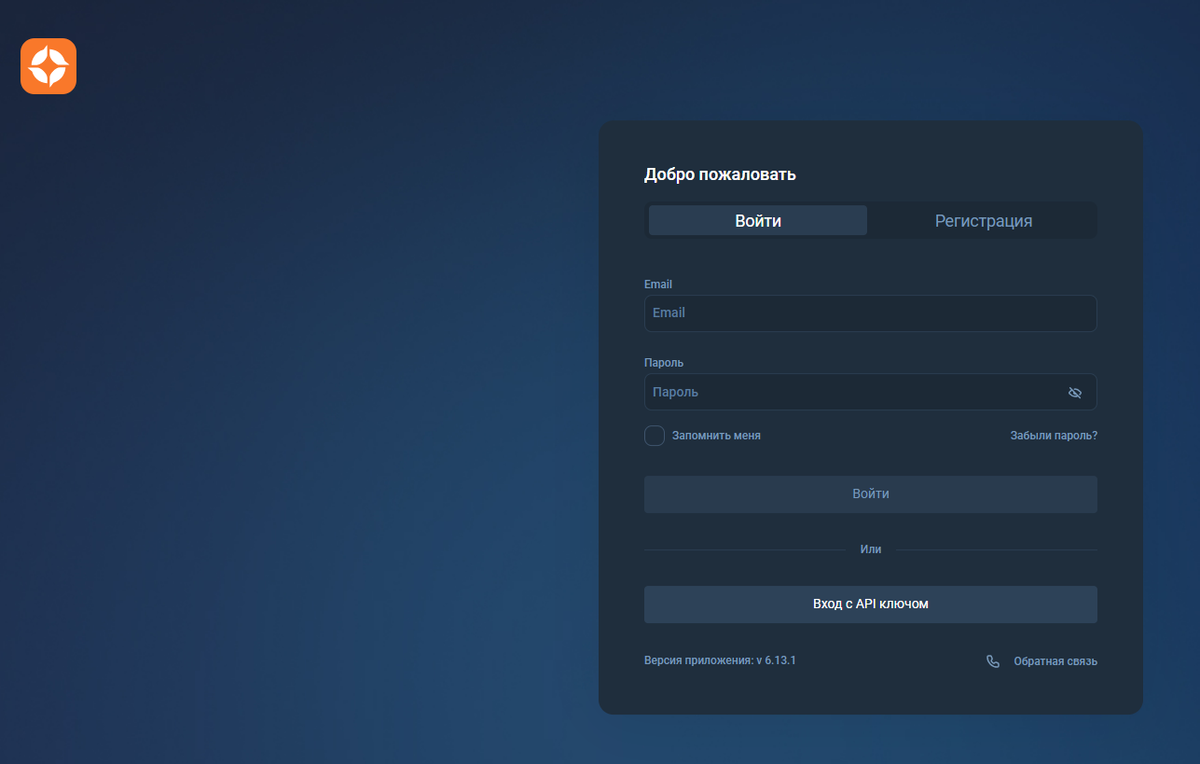1200x764 pixels.
Task: Switch to the Регистрация tab
Action: [983, 220]
